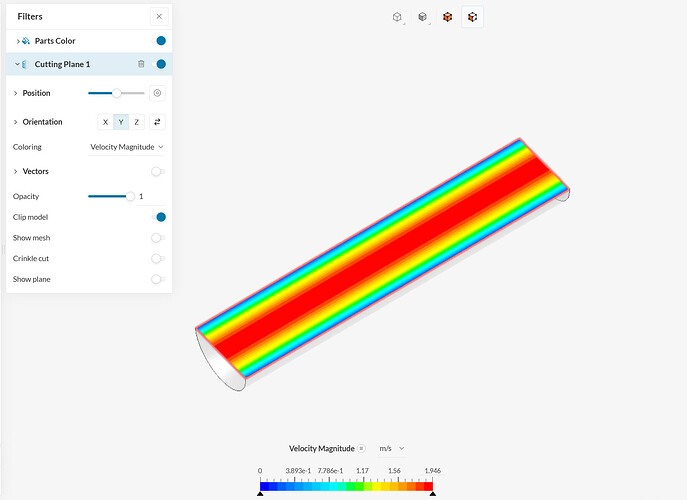687x500 pixels.
Task: Enable the Vectors toggle
Action: (158, 171)
